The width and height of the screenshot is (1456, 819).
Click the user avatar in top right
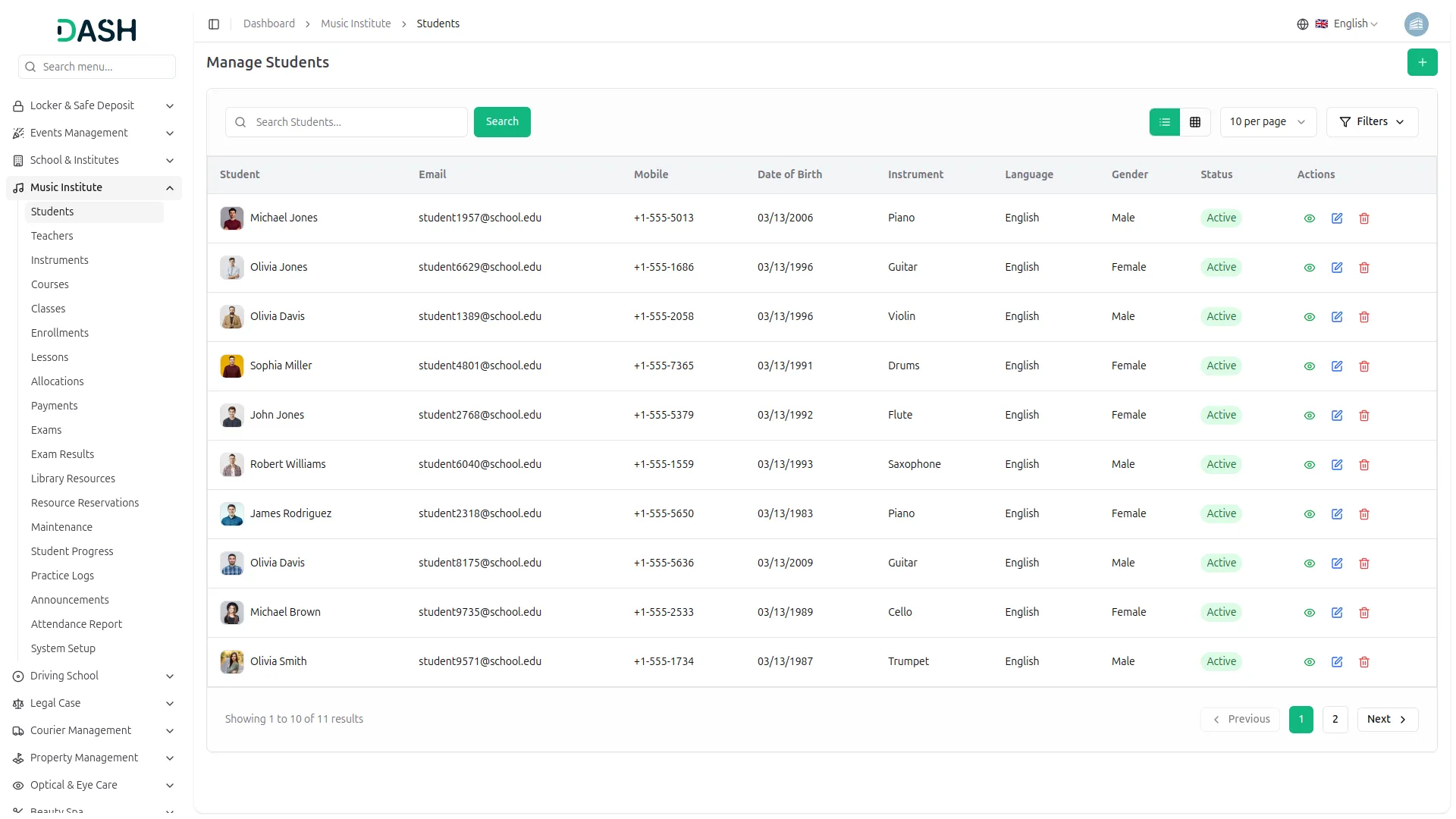pos(1416,24)
